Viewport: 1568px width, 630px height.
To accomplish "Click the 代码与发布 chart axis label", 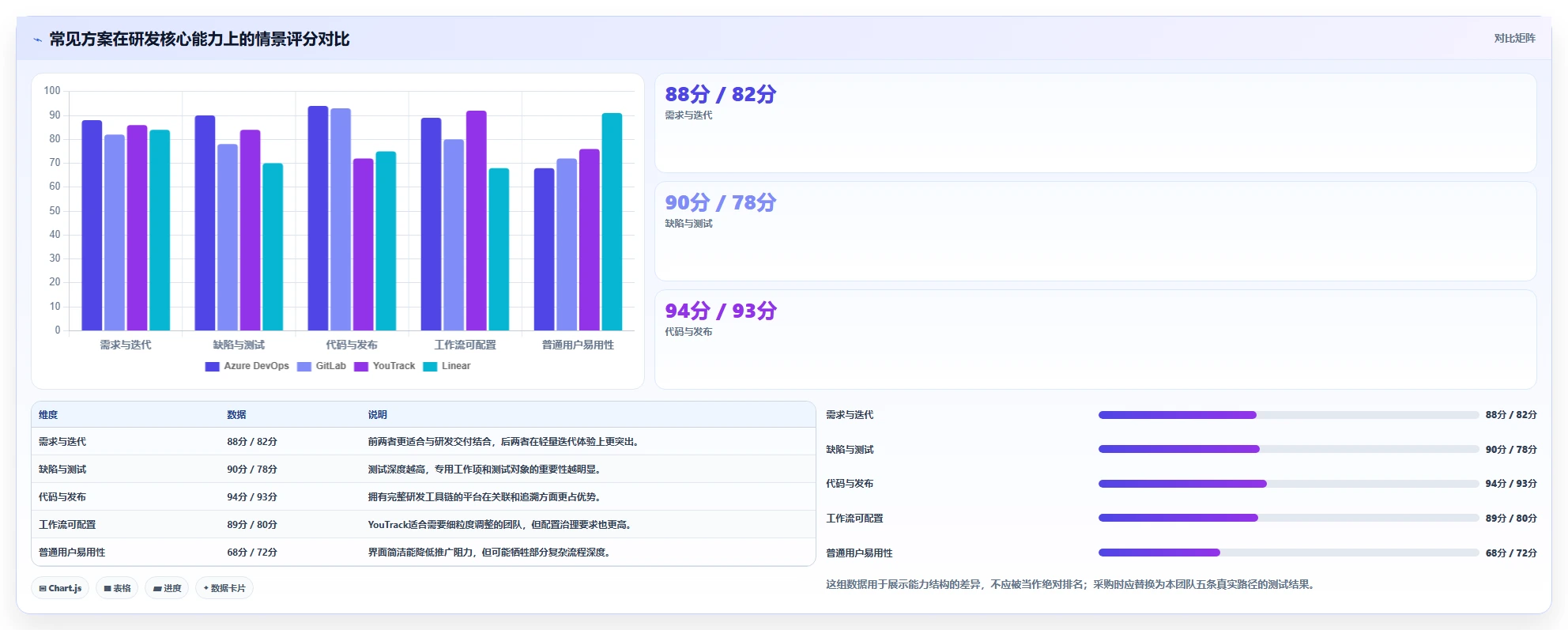I will click(x=352, y=345).
